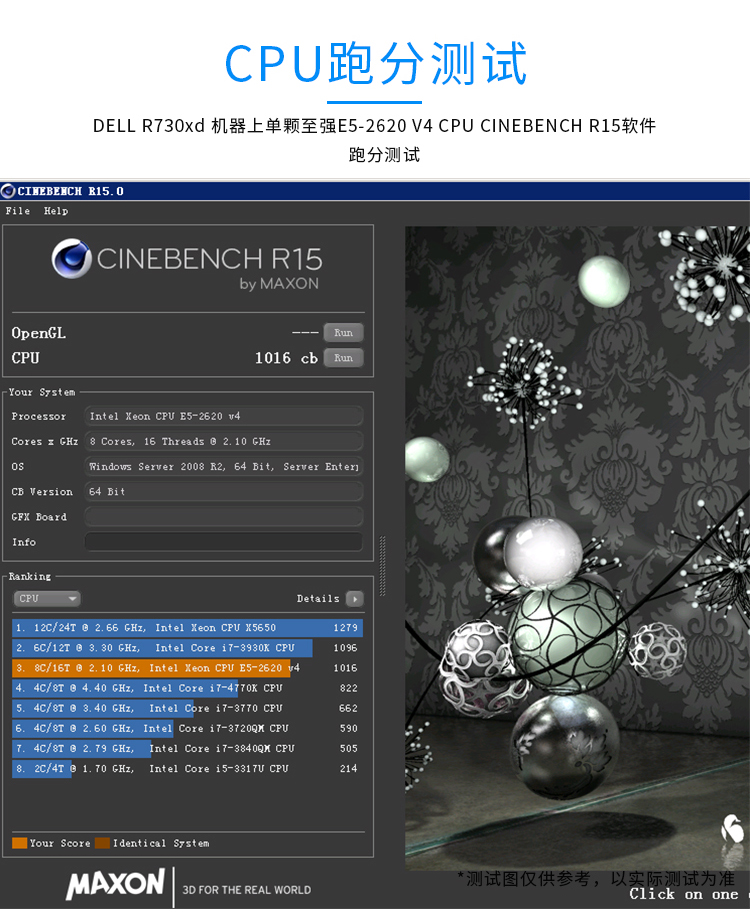Select ranking row Core i7-3720QM

click(187, 728)
